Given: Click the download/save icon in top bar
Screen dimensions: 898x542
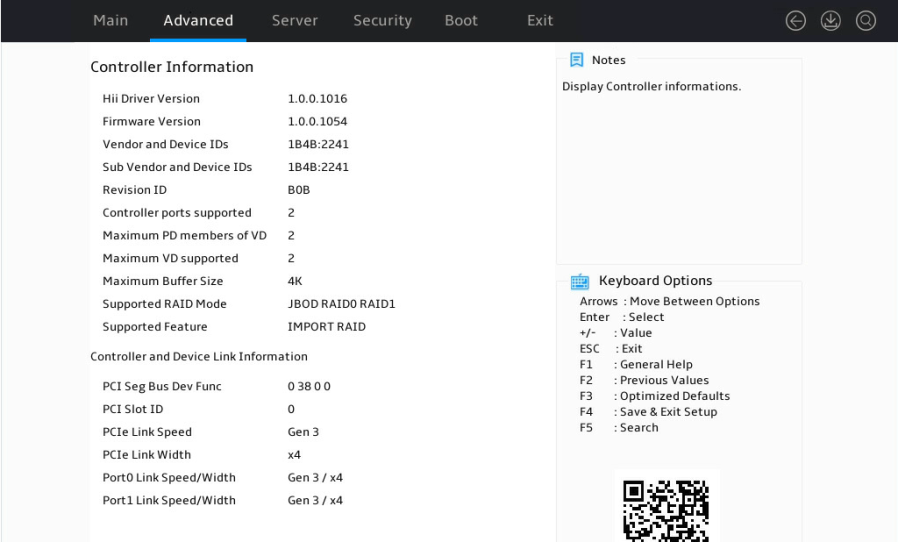Looking at the screenshot, I should pyautogui.click(x=830, y=21).
